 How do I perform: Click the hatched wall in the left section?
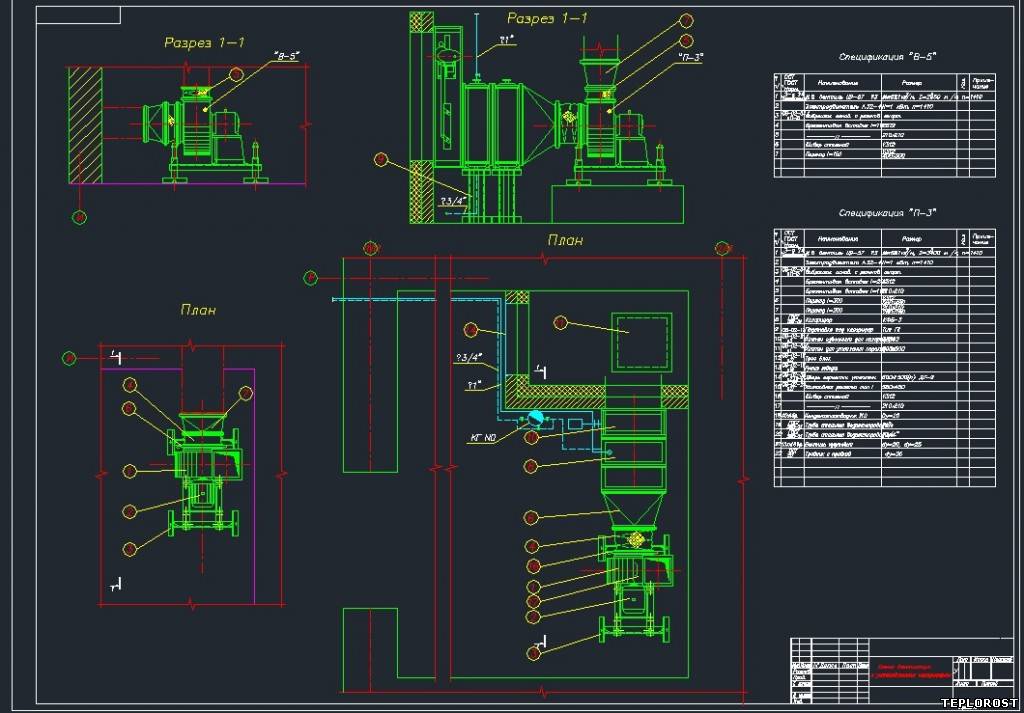tap(85, 125)
